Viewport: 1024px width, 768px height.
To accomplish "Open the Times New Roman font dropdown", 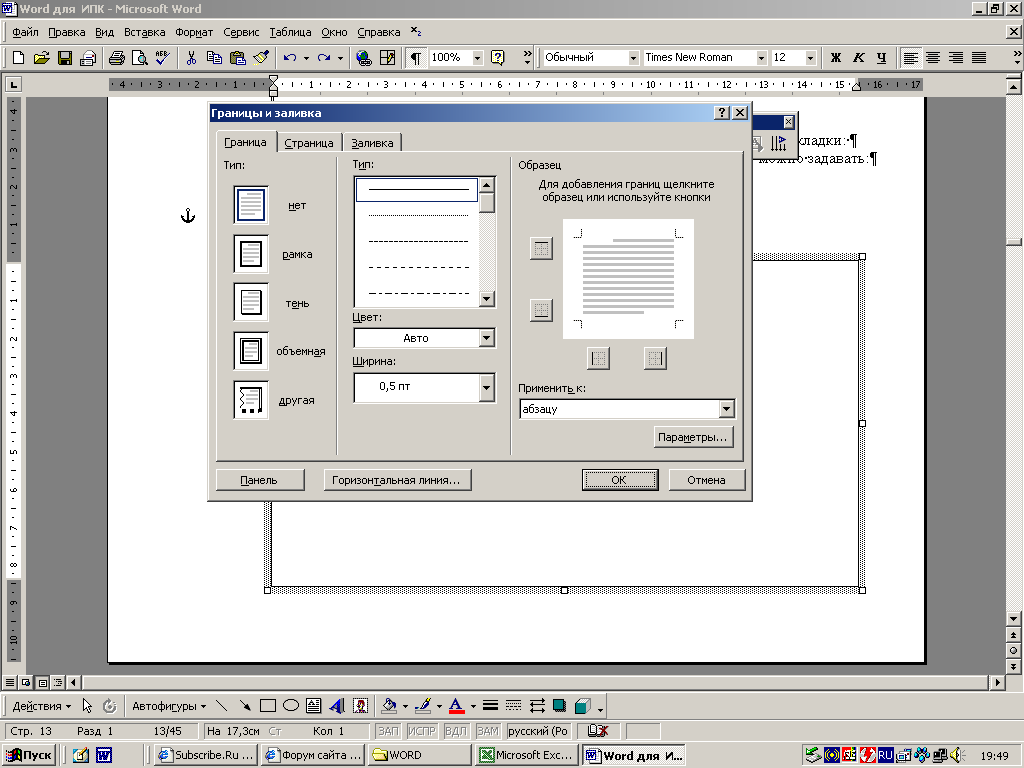I will point(761,57).
